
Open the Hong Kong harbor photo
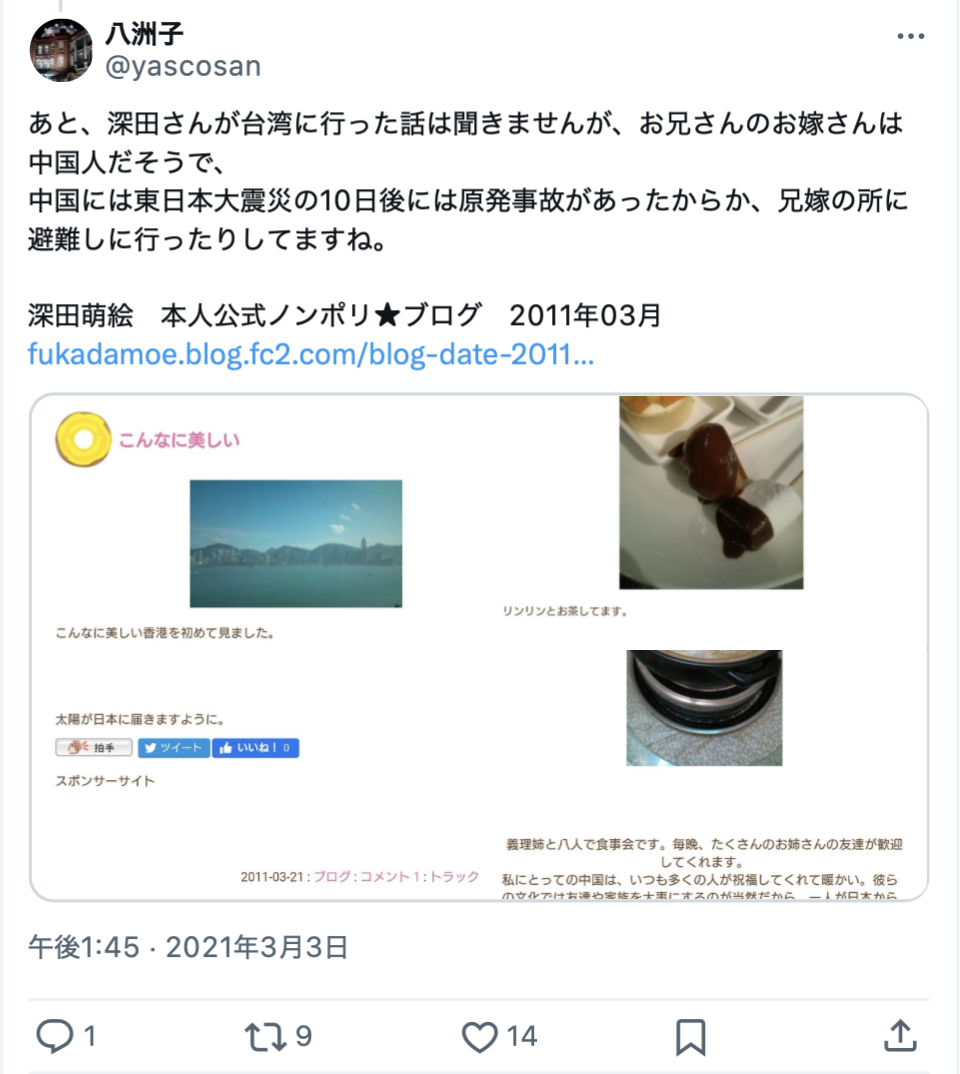click(x=296, y=543)
